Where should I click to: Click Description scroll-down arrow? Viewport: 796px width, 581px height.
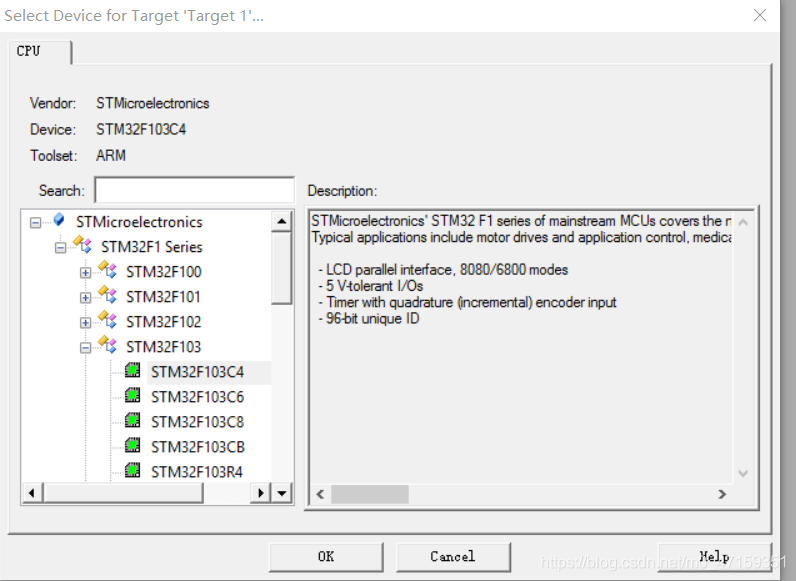click(x=743, y=473)
